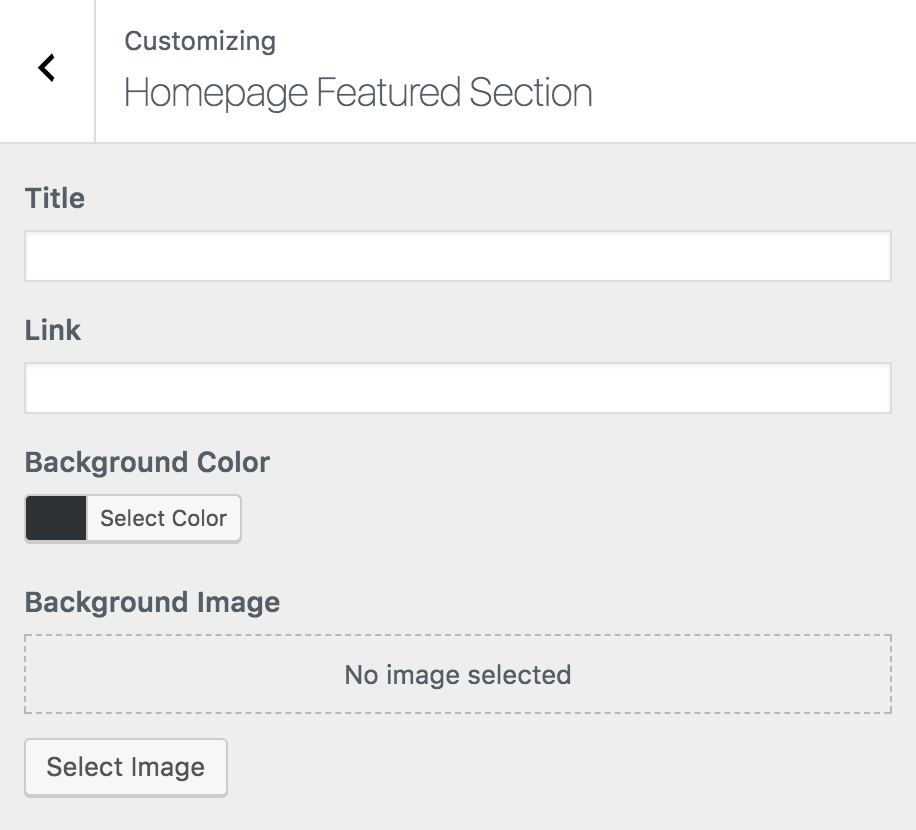Place cursor in the empty box under Title
The image size is (916, 830).
coord(457,256)
